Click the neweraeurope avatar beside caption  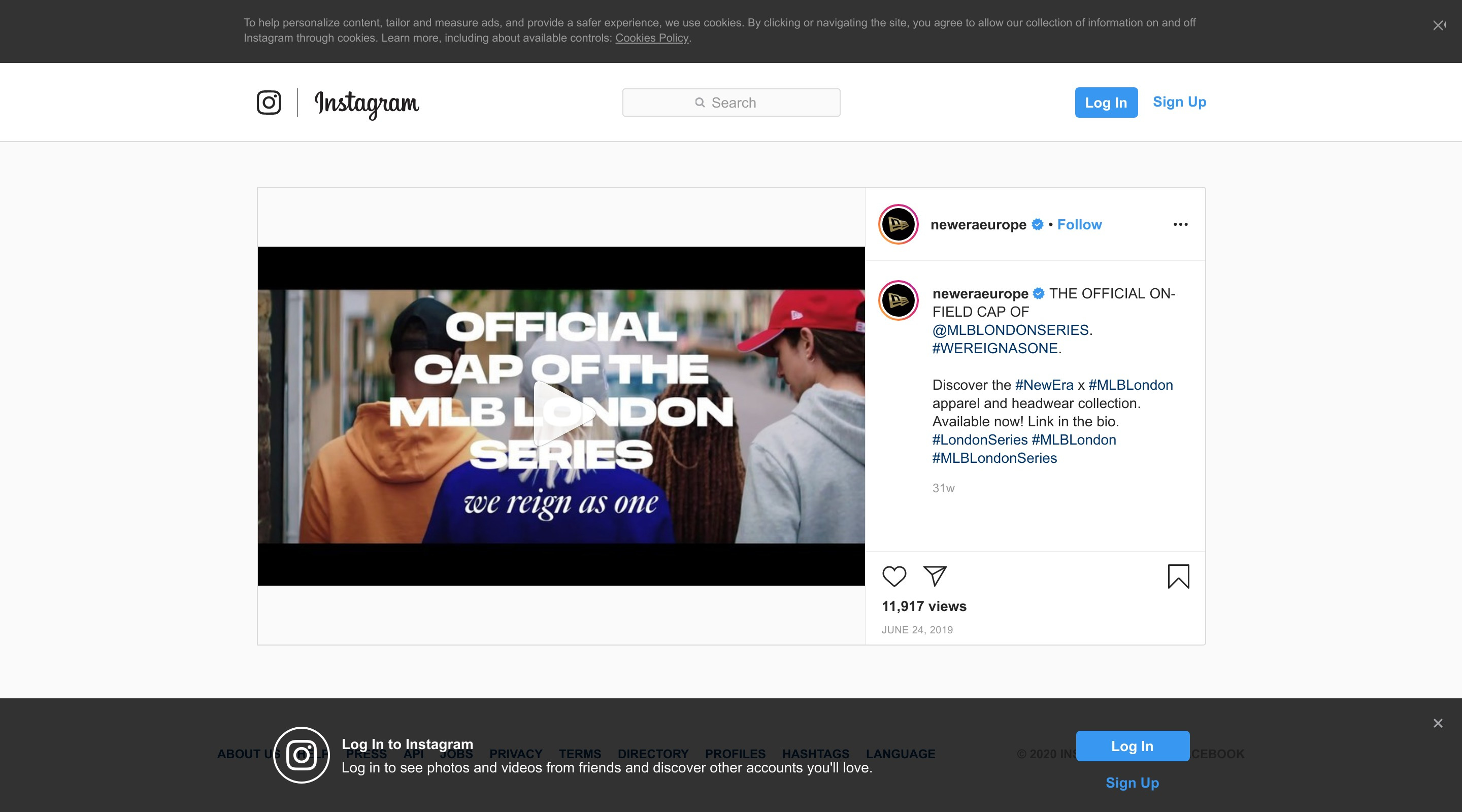(x=898, y=301)
